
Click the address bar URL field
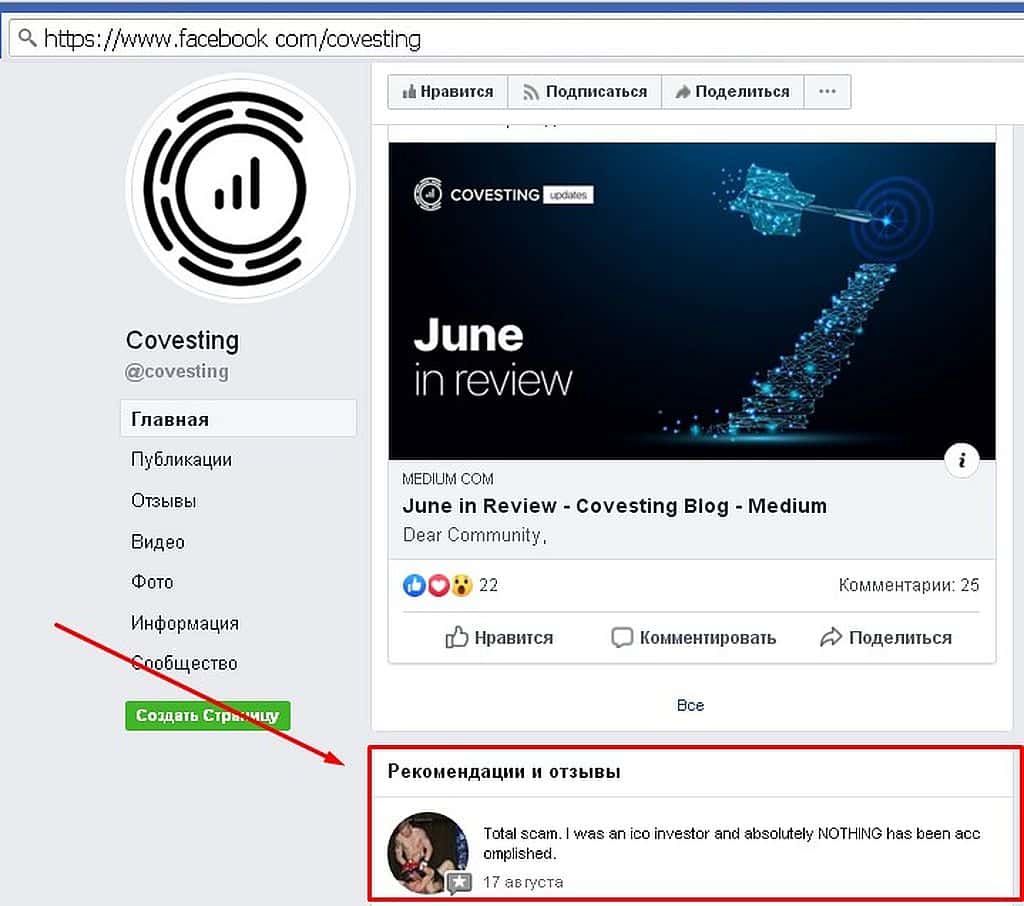[x=516, y=39]
